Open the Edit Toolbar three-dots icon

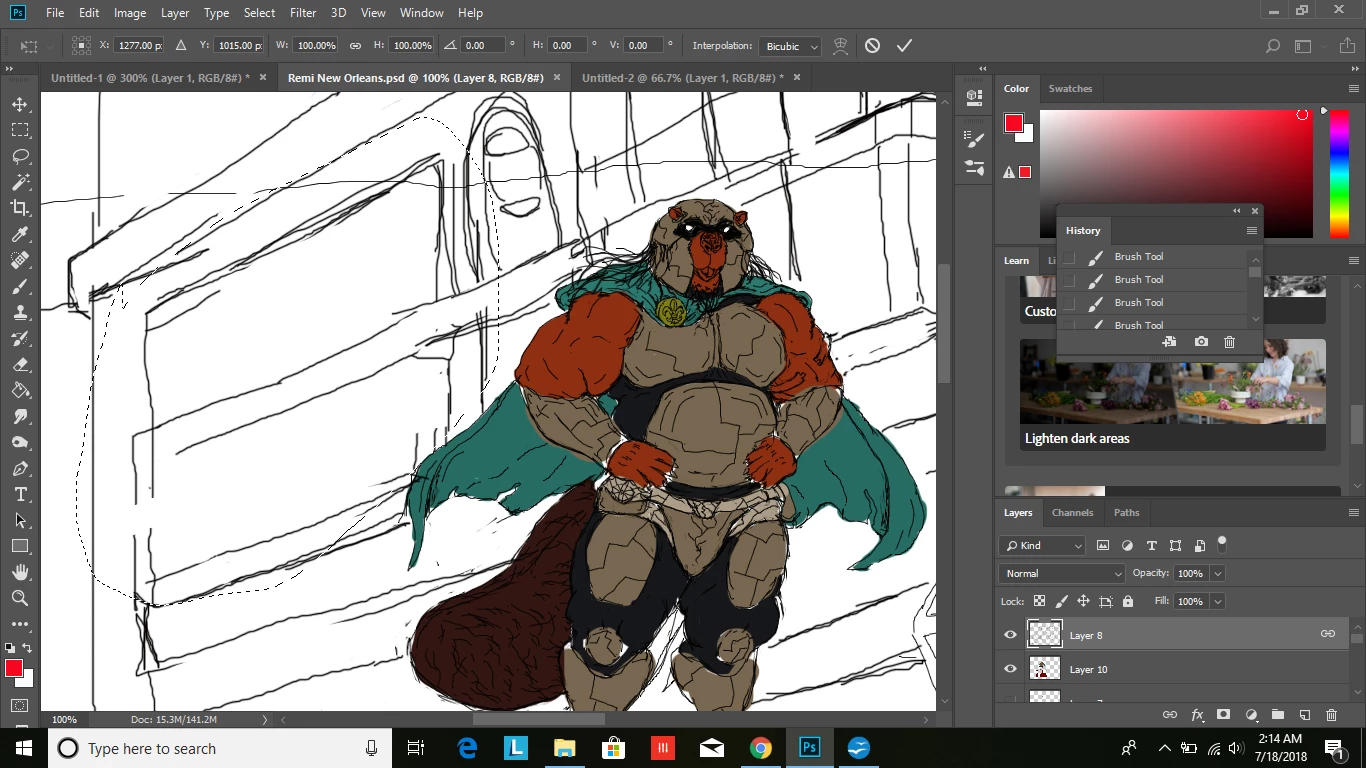click(x=20, y=624)
